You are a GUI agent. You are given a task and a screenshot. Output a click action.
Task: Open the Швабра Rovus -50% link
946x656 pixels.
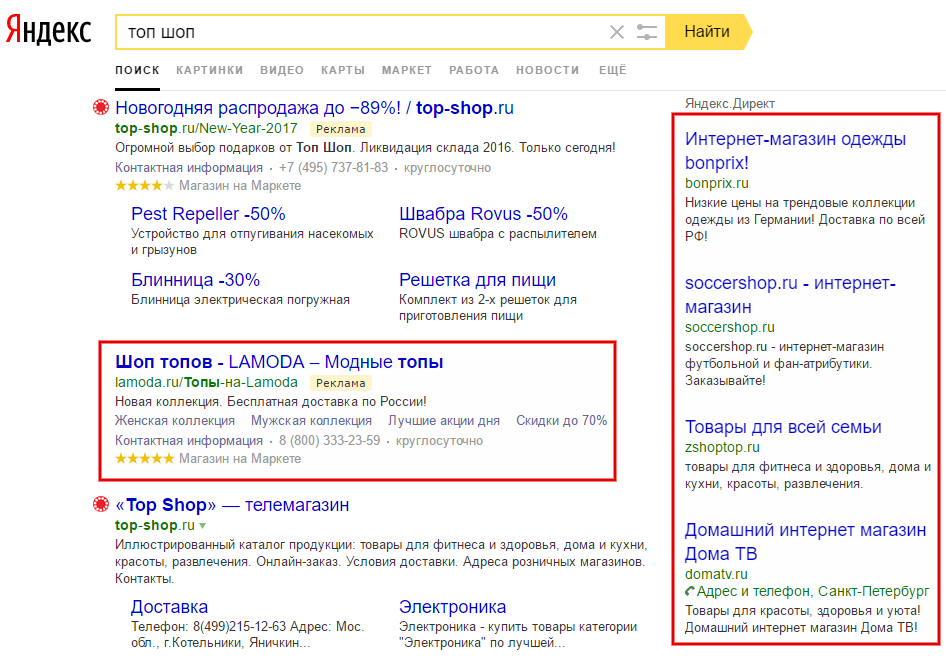(483, 214)
